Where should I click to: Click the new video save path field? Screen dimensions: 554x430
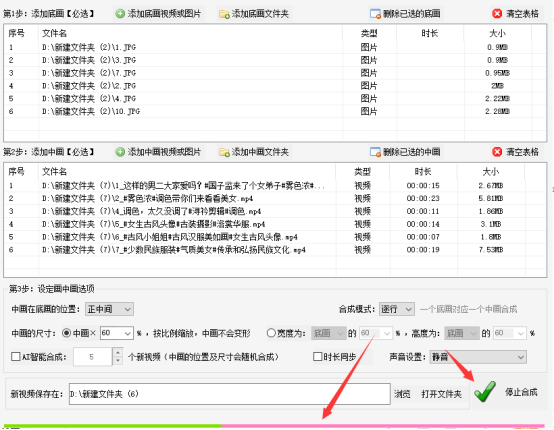click(x=230, y=394)
